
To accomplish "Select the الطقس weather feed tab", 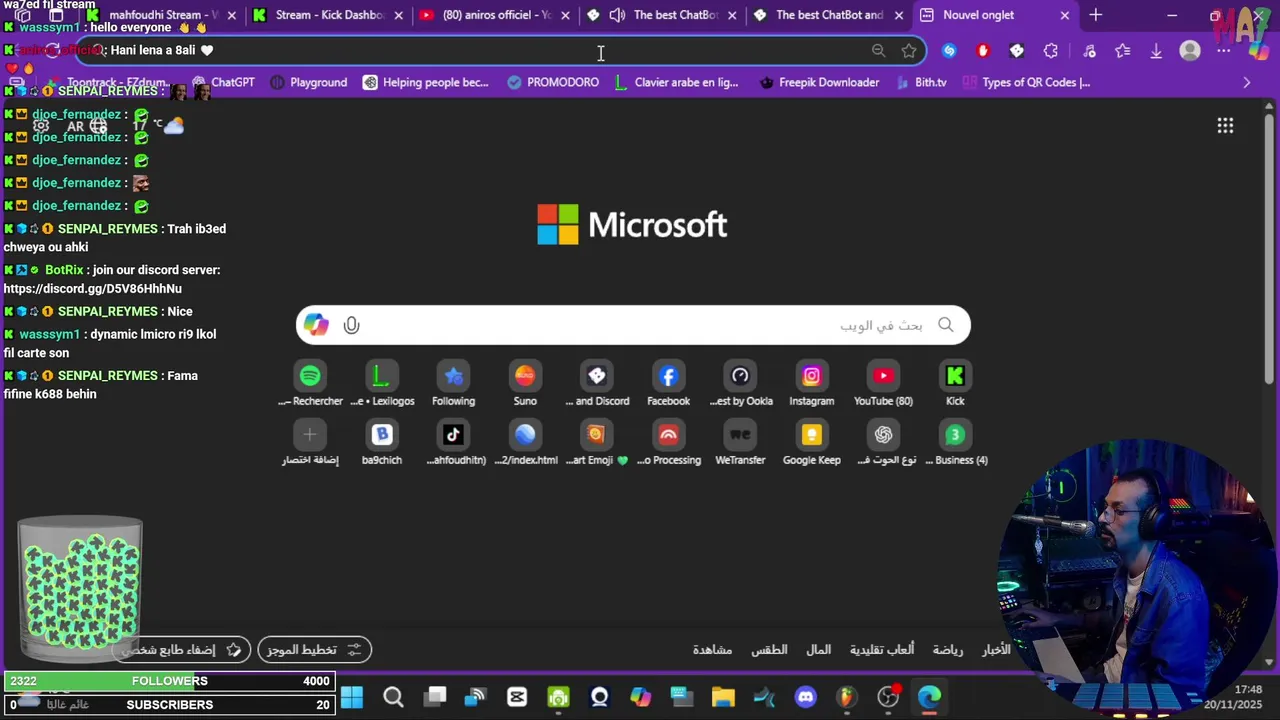I will 769,650.
